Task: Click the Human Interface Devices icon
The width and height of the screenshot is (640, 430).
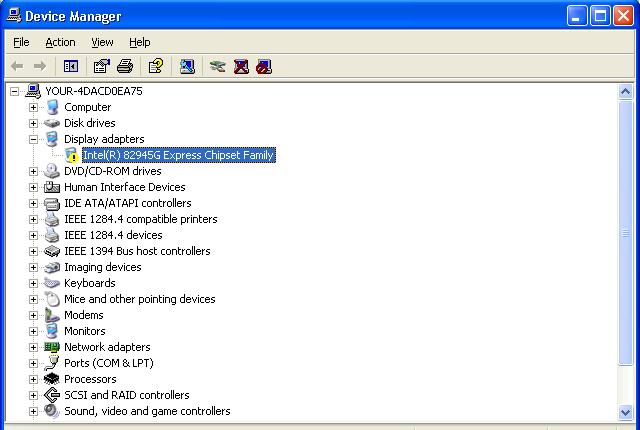Action: [x=52, y=187]
